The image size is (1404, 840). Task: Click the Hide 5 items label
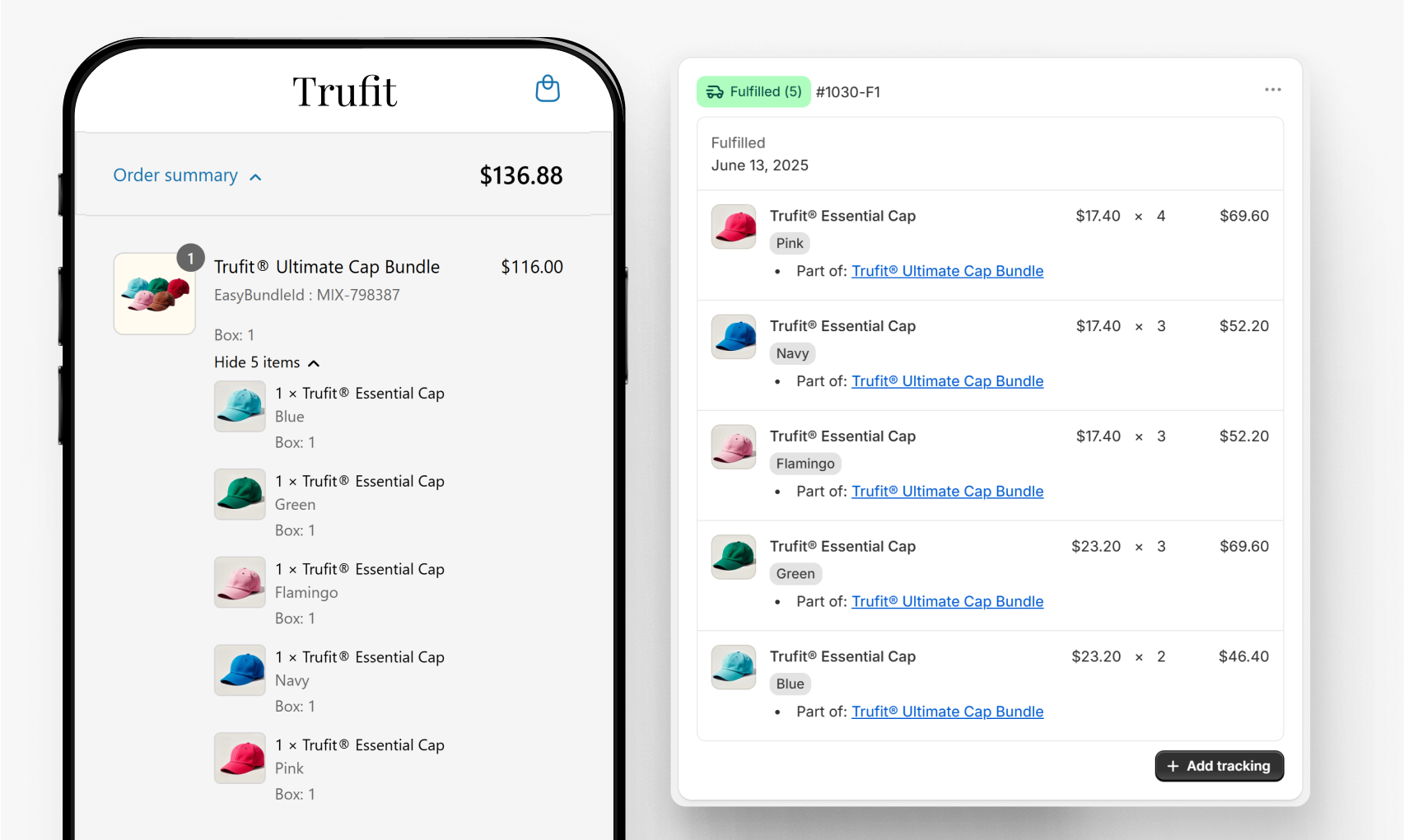(x=257, y=362)
